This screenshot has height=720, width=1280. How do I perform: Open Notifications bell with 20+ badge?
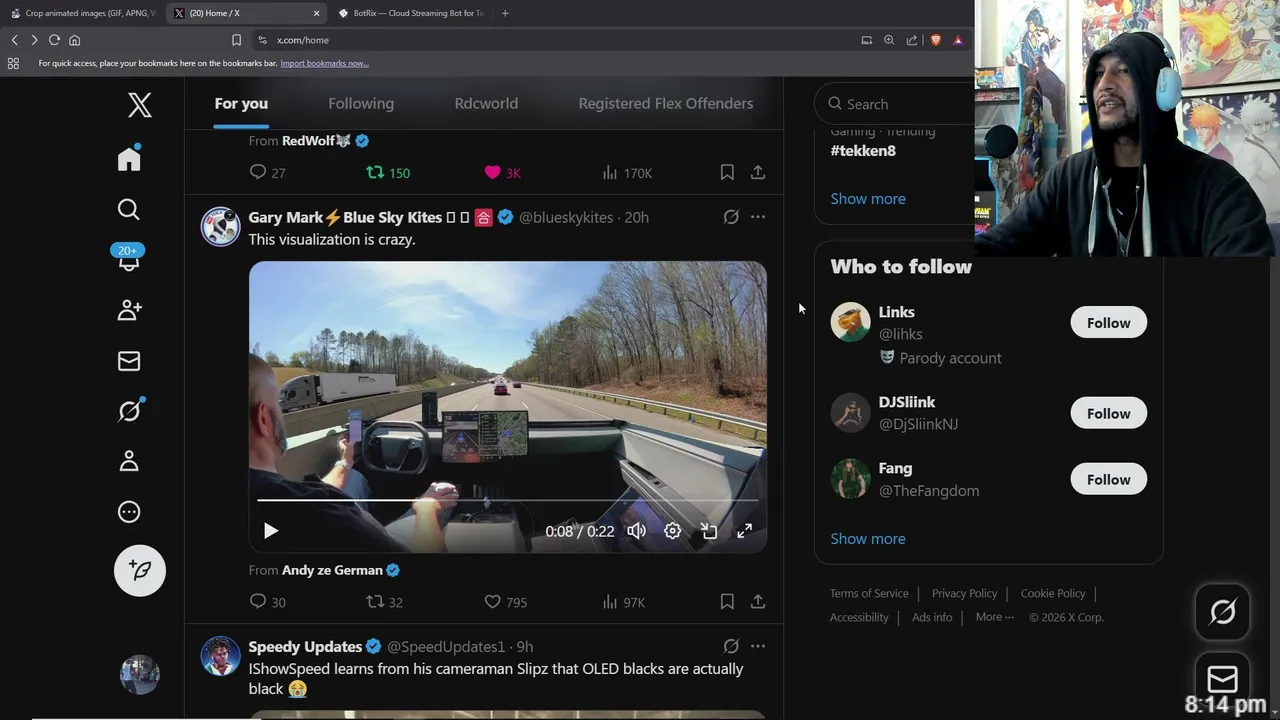(129, 258)
